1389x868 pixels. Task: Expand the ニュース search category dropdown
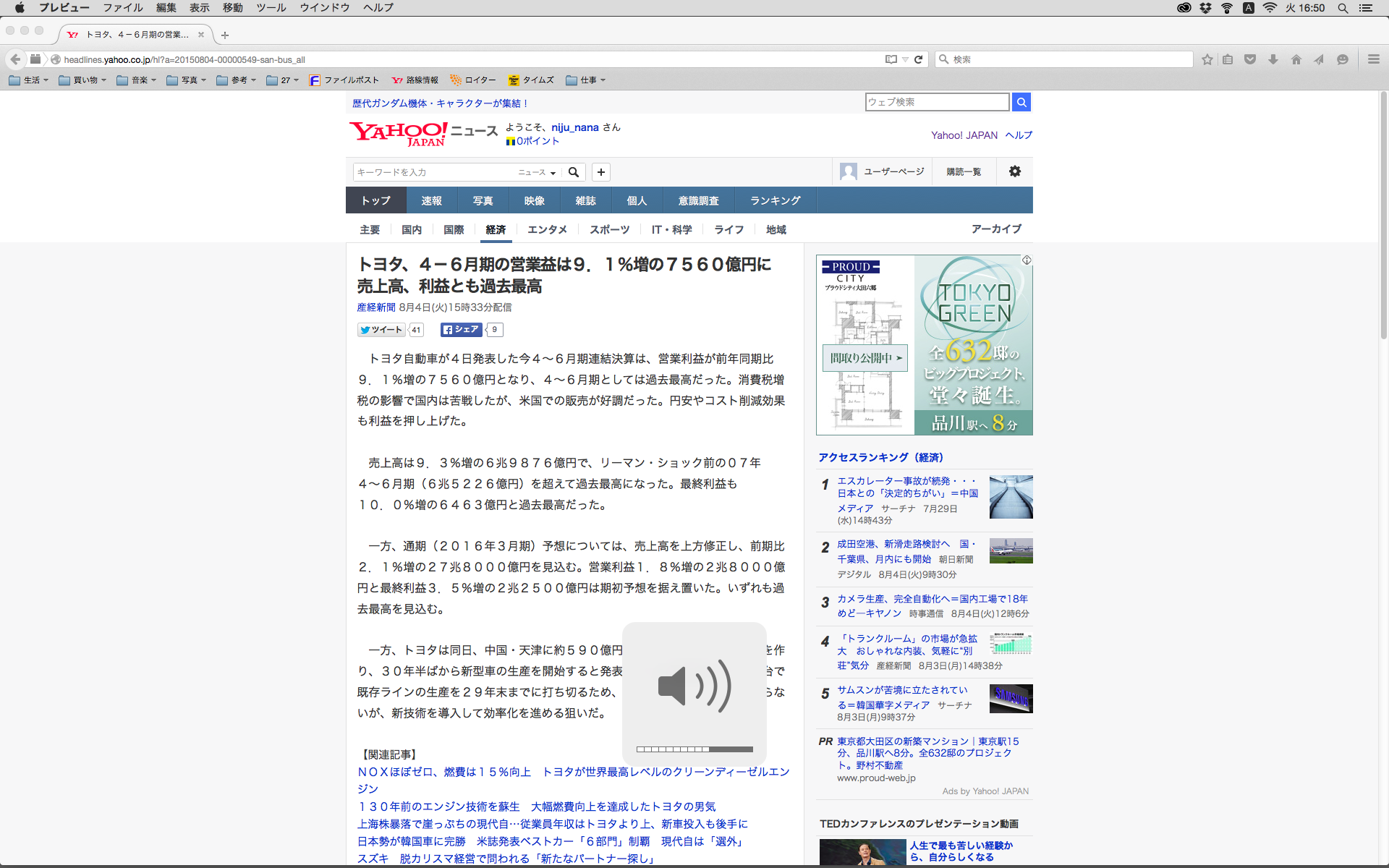(x=537, y=172)
